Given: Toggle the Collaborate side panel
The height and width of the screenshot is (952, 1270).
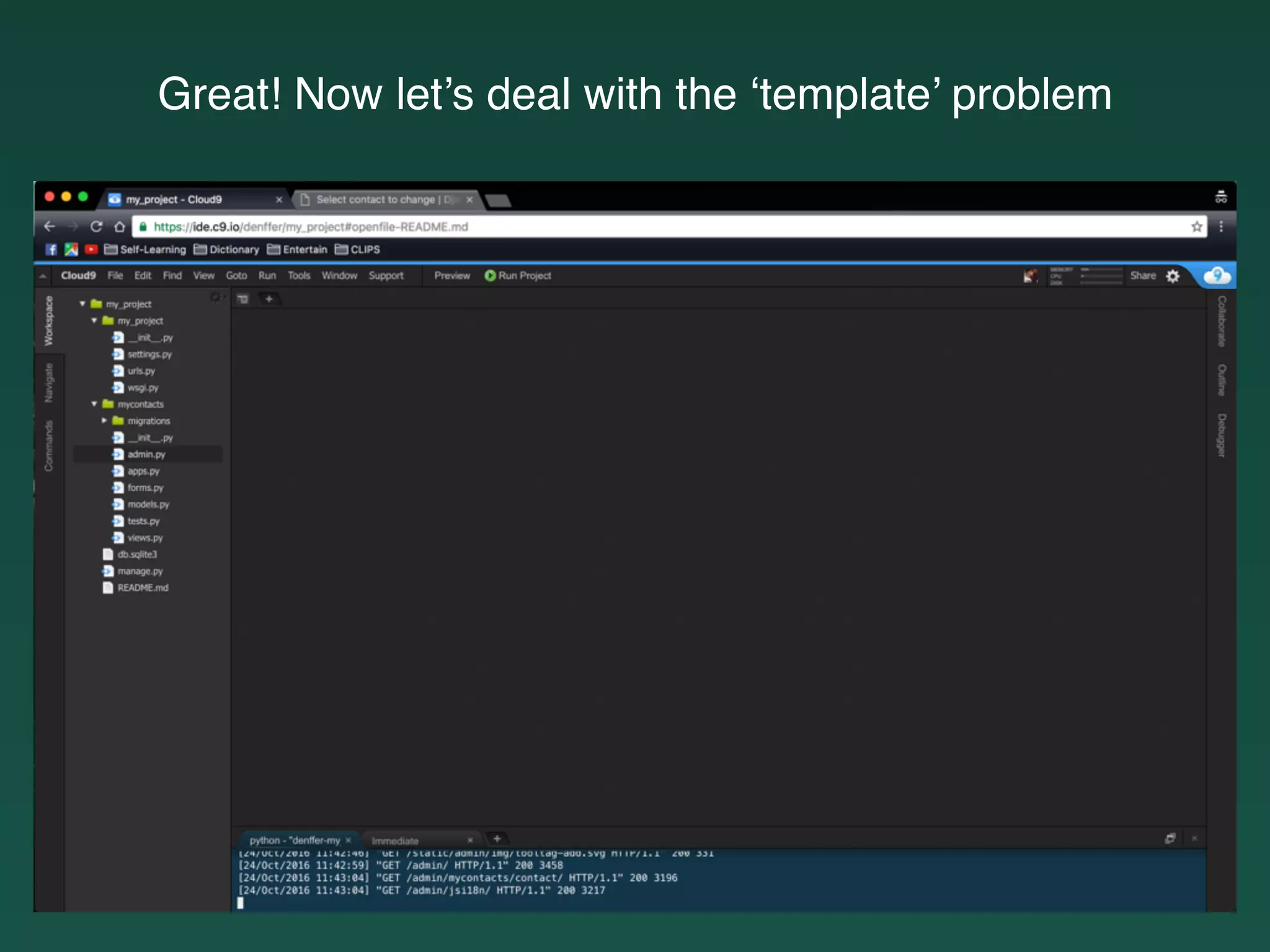Looking at the screenshot, I should pos(1222,320).
